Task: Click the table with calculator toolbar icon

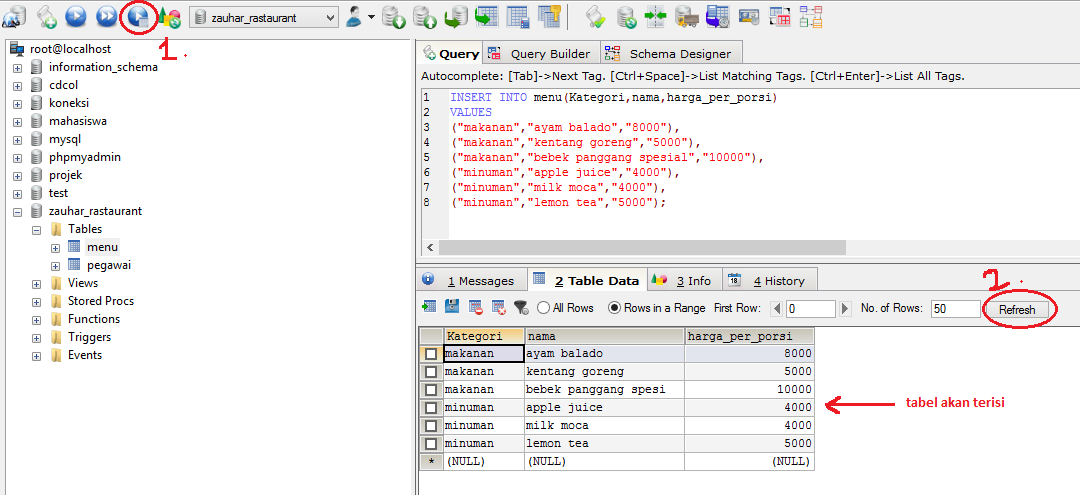Action: (x=518, y=17)
